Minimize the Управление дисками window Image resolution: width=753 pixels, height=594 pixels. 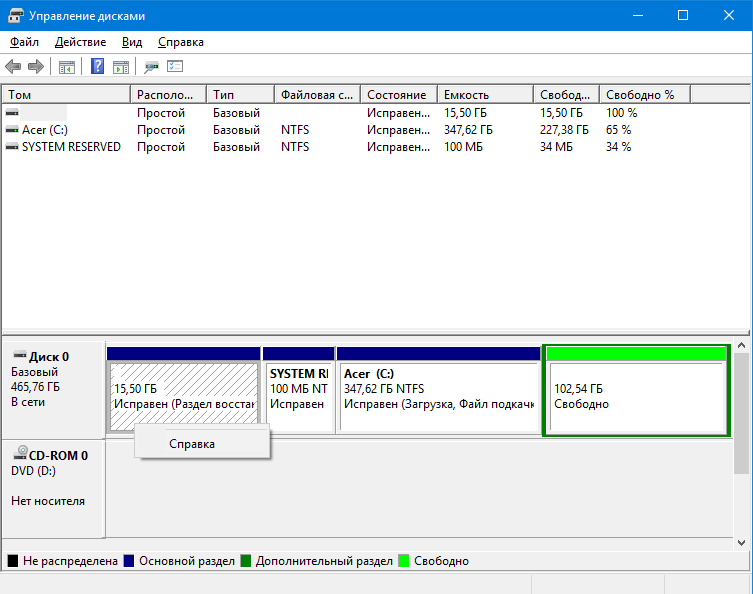click(x=638, y=15)
